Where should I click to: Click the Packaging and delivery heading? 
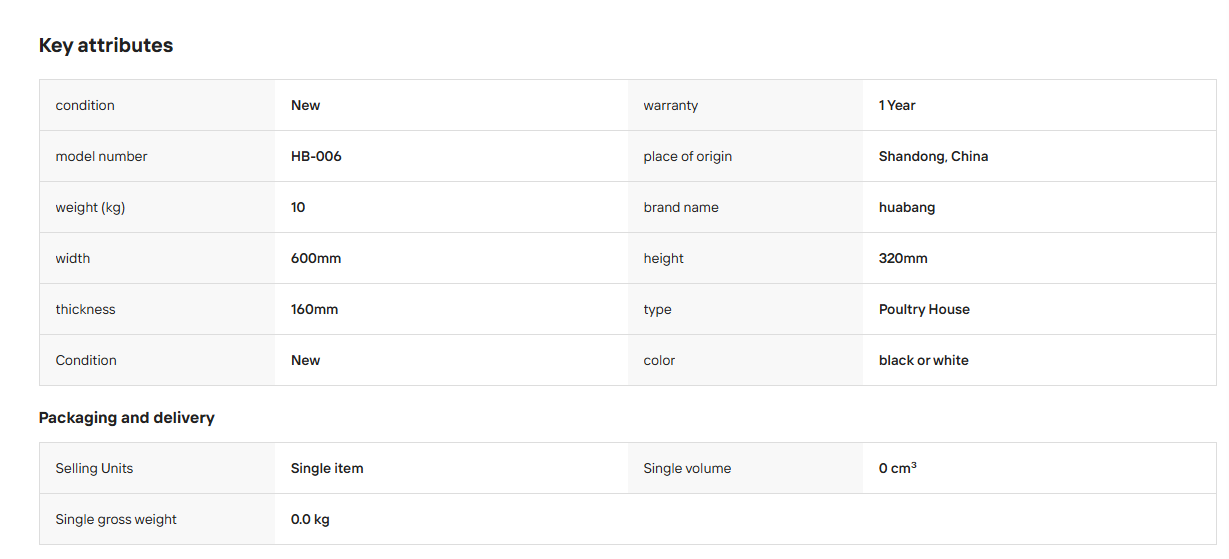127,418
